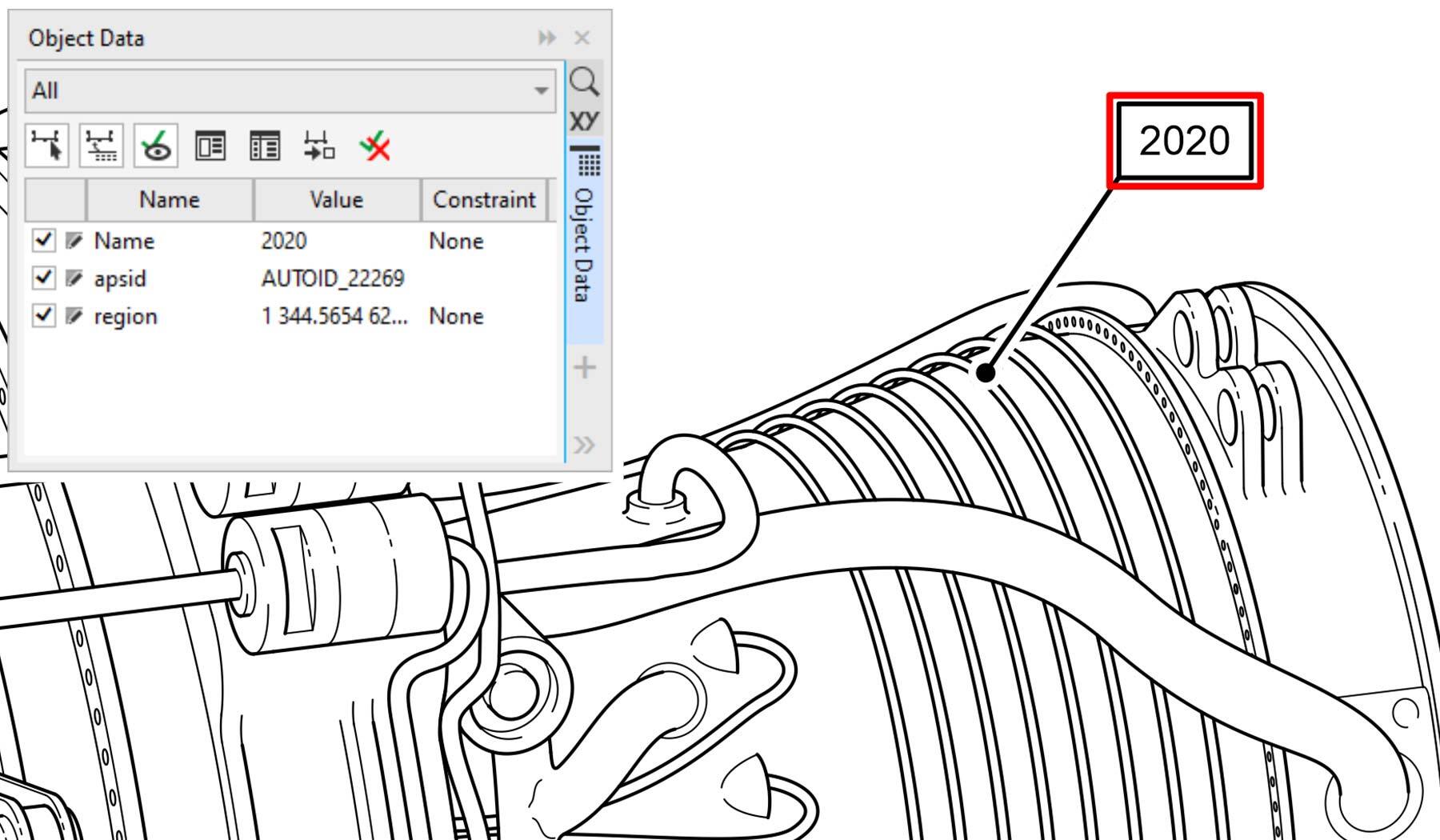This screenshot has width=1440, height=840.
Task: Uncheck the region row checkbox
Action: (43, 315)
